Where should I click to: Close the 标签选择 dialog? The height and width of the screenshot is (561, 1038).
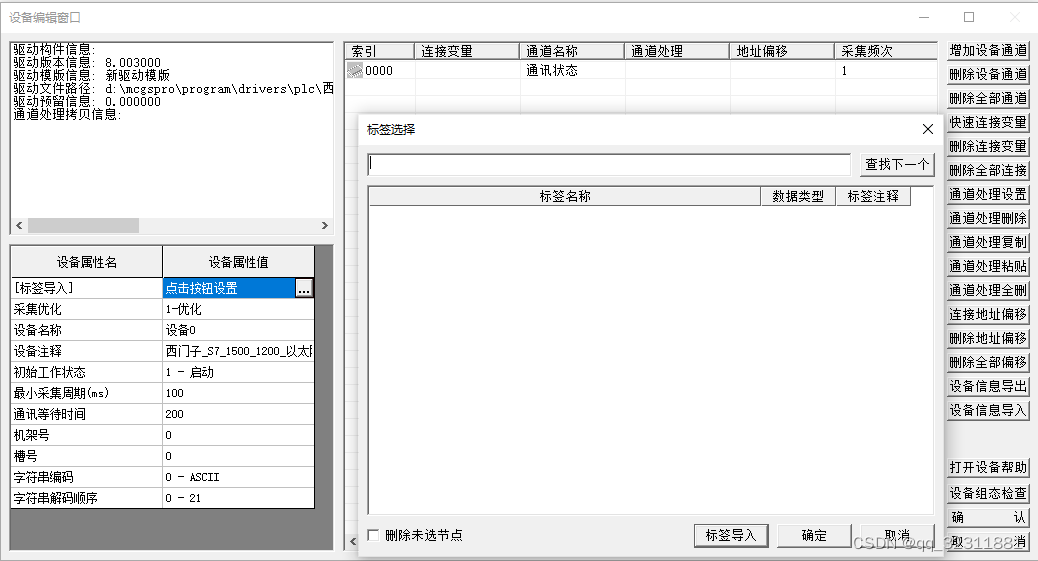click(x=927, y=129)
